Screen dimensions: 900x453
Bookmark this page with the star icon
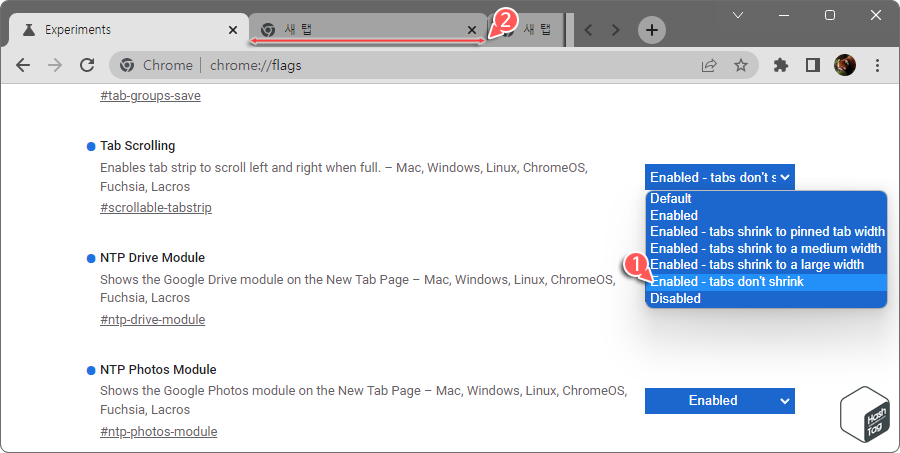coord(741,65)
